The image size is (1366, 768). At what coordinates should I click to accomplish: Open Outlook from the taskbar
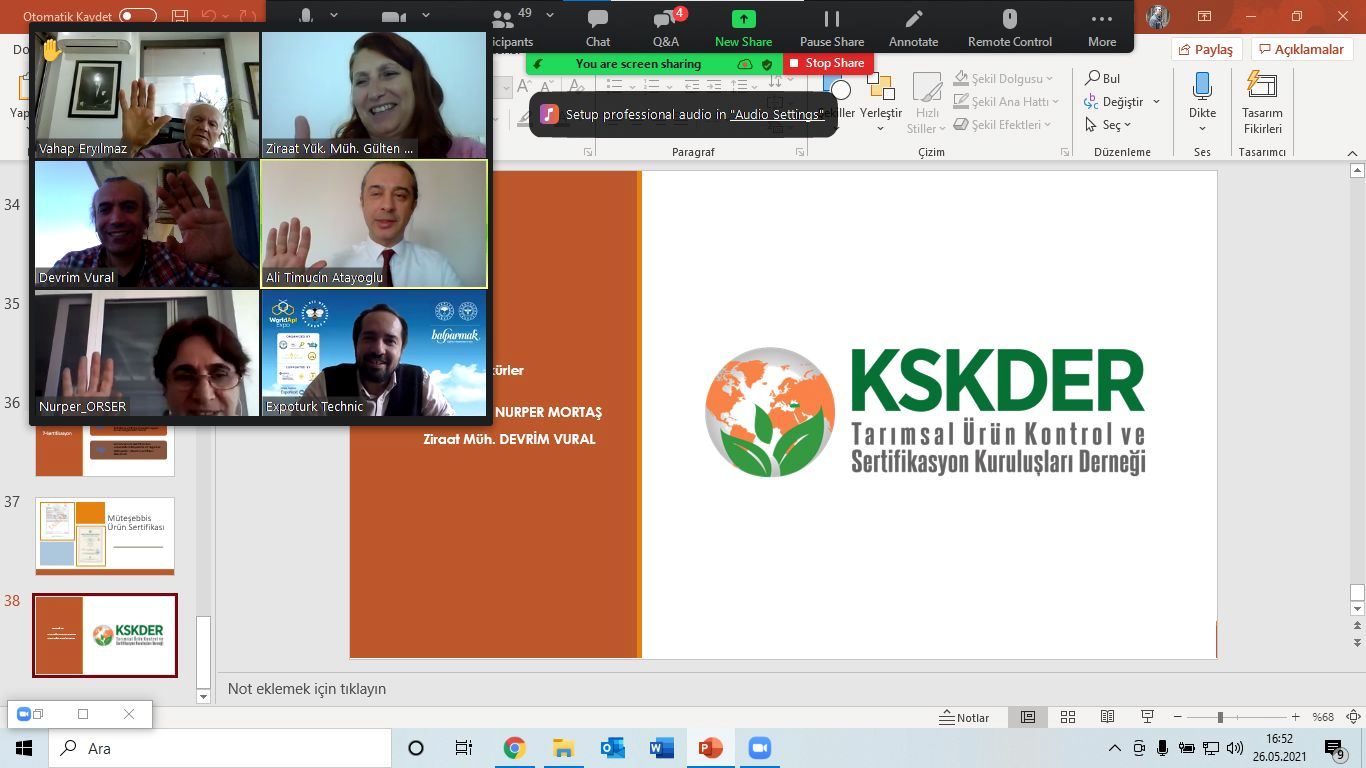[612, 748]
